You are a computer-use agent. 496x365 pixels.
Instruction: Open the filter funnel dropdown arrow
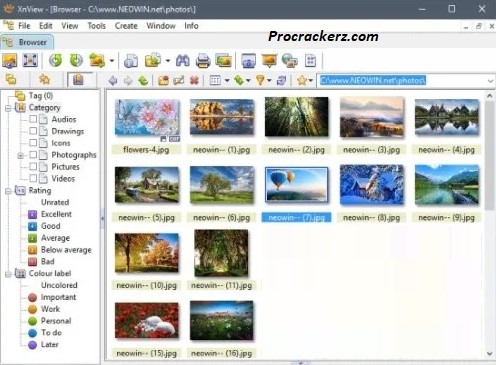pyautogui.click(x=269, y=80)
